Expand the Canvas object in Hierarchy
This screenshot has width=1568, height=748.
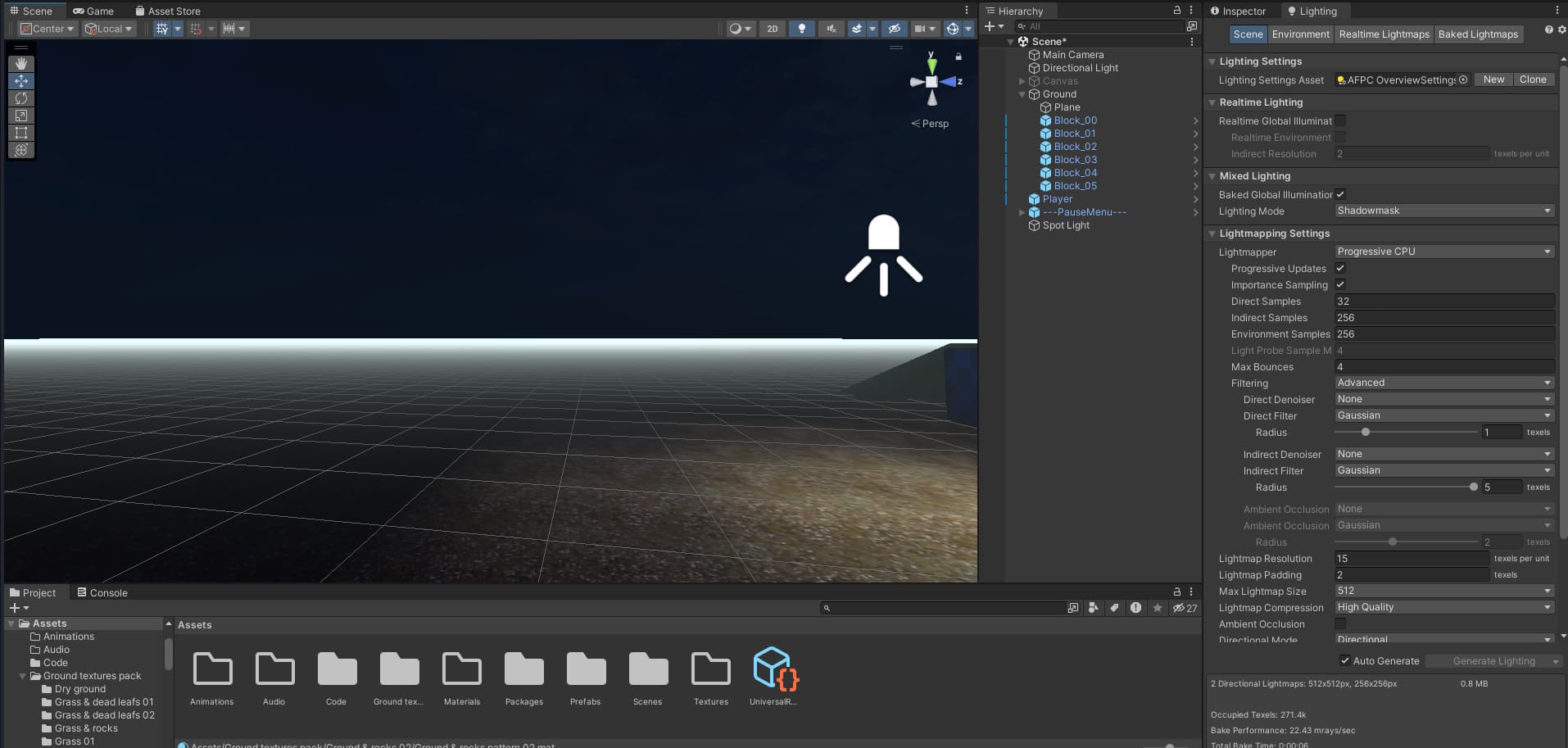[x=1022, y=80]
